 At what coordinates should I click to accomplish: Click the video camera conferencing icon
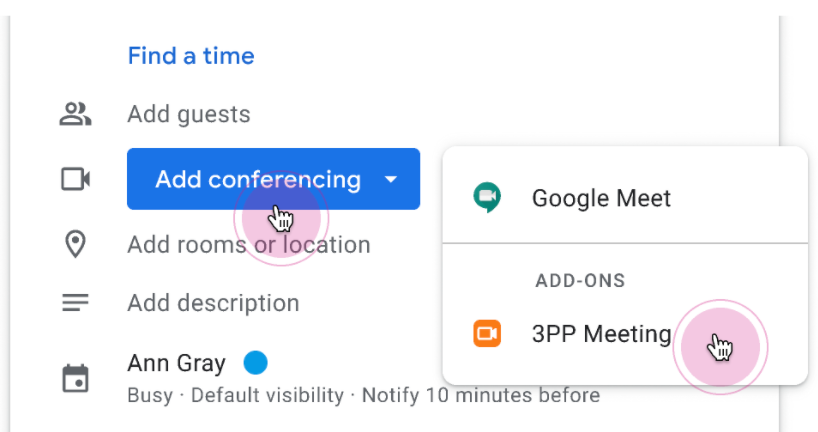click(x=75, y=179)
